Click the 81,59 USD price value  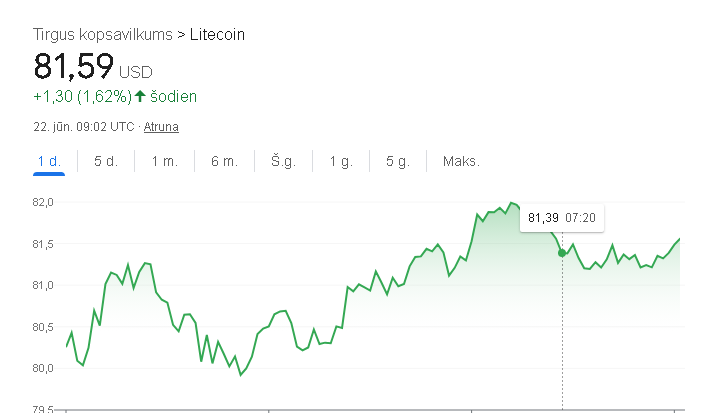pos(93,67)
